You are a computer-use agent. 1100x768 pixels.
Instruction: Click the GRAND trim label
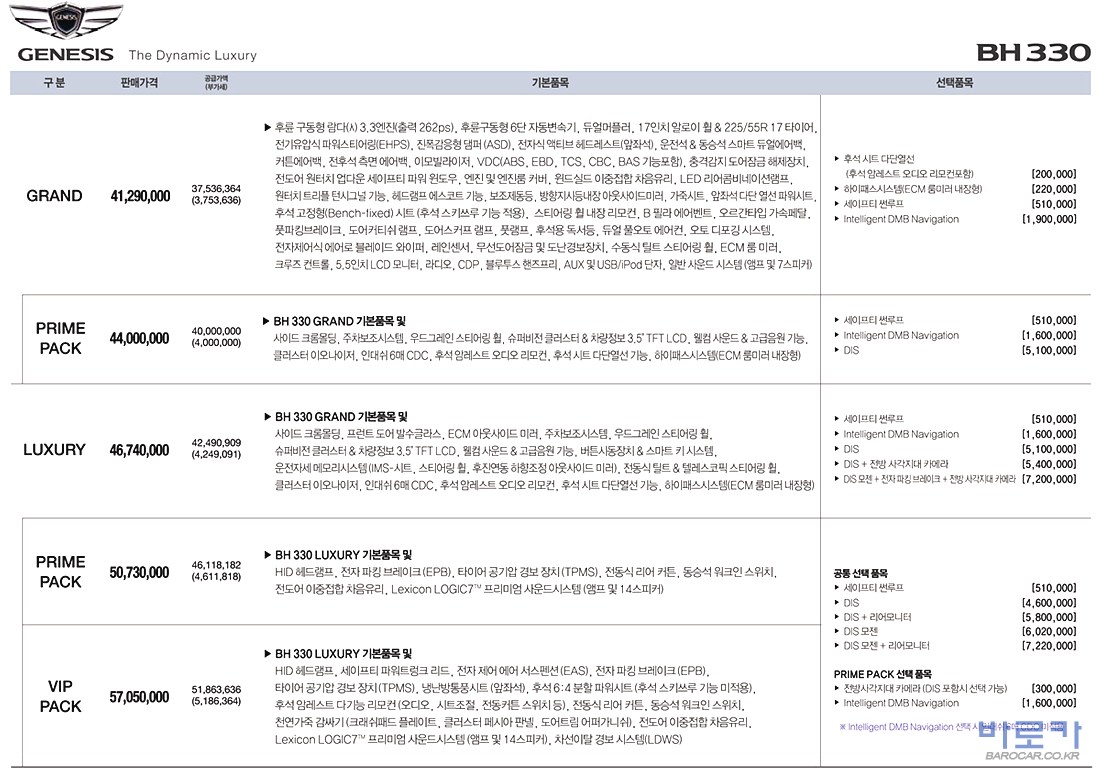click(54, 196)
